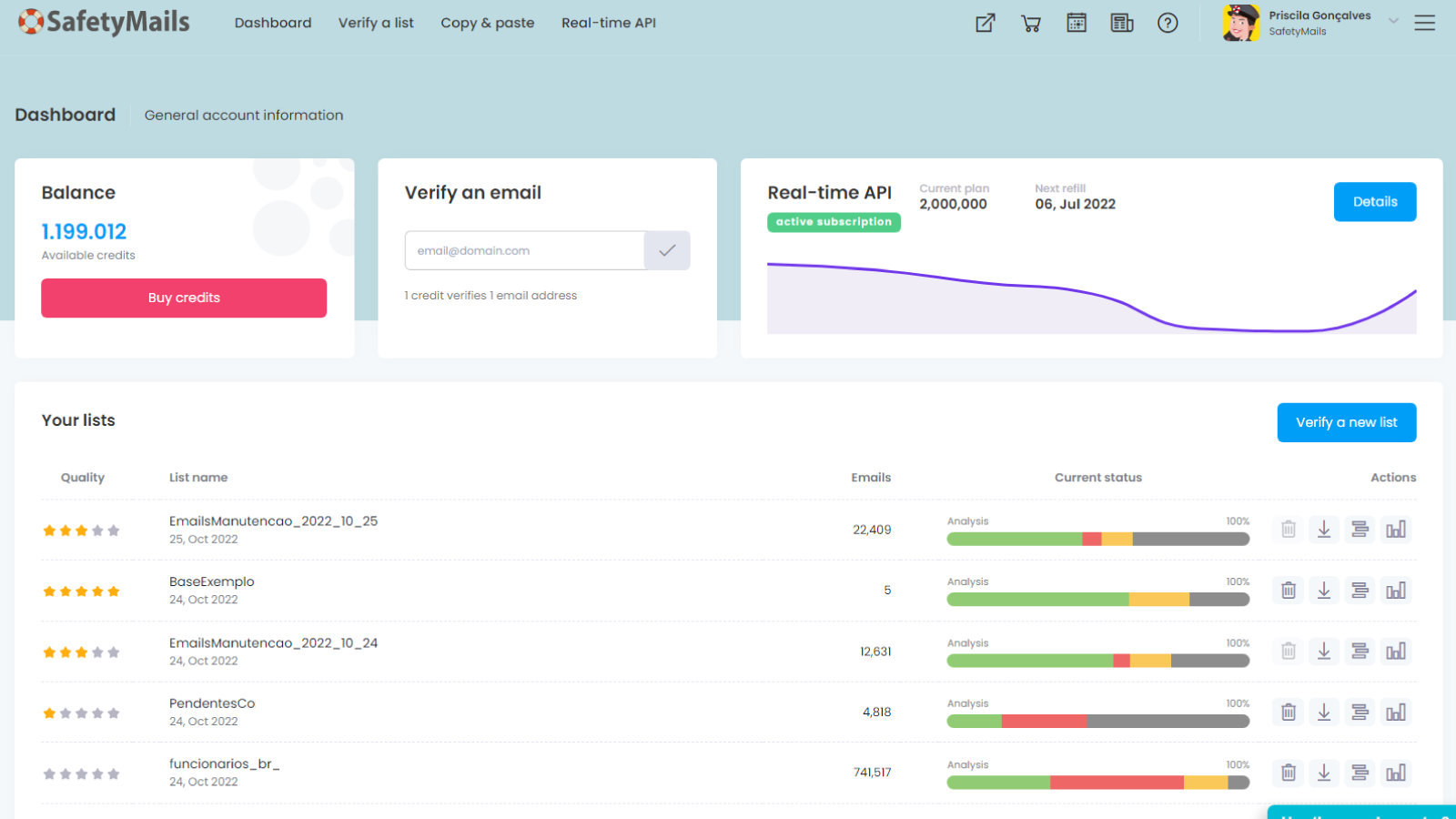Screen dimensions: 1456x819
Task: Select Copy & paste in navigation
Action: coord(487,23)
